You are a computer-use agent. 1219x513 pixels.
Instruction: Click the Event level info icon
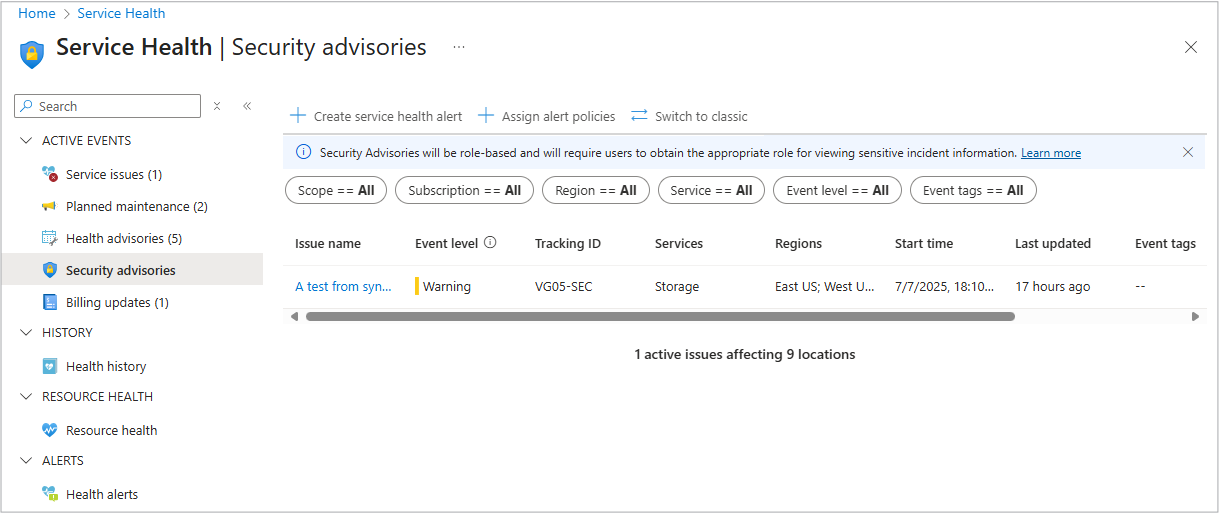click(490, 243)
